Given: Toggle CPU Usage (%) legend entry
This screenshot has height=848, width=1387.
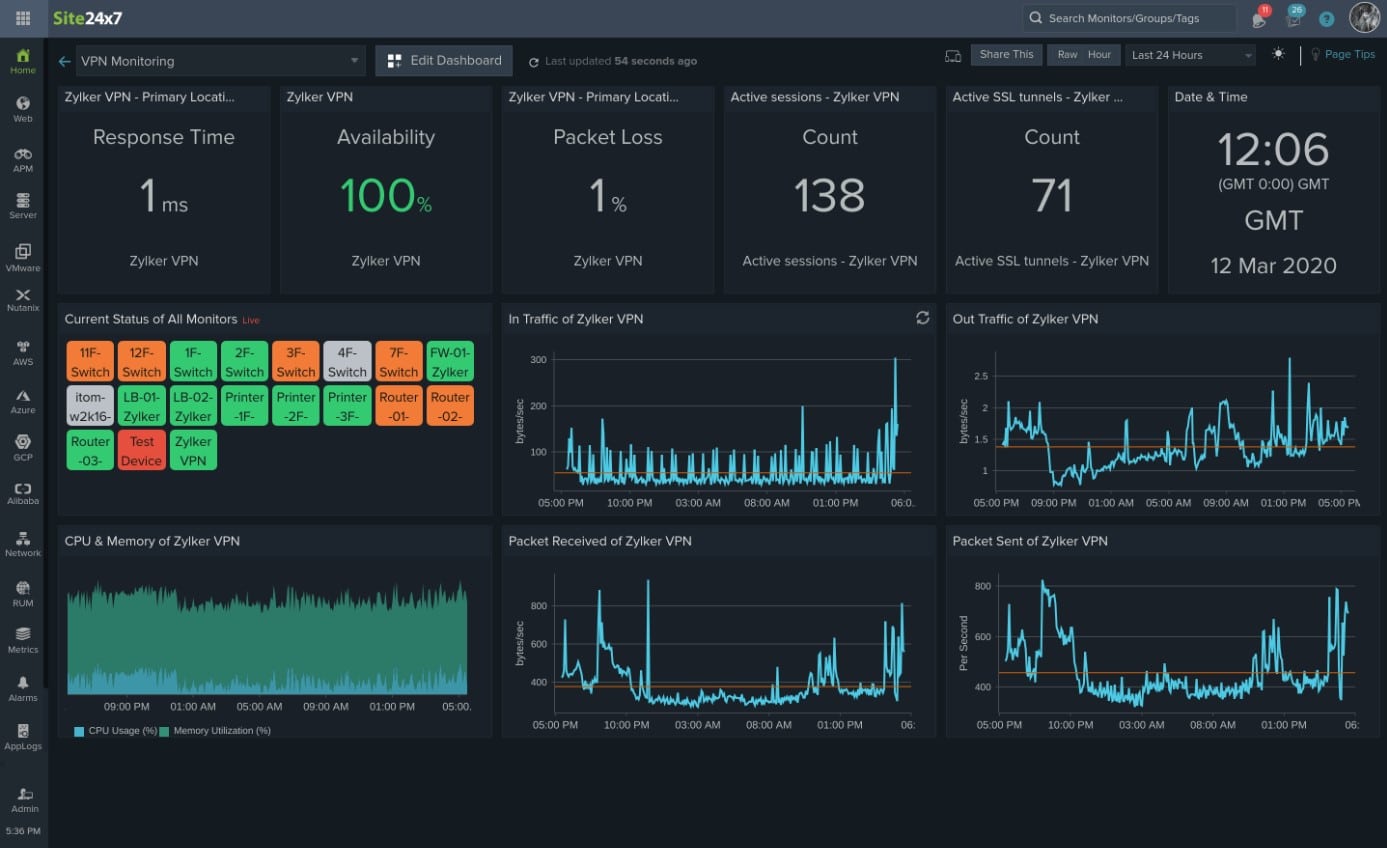Looking at the screenshot, I should tap(116, 731).
